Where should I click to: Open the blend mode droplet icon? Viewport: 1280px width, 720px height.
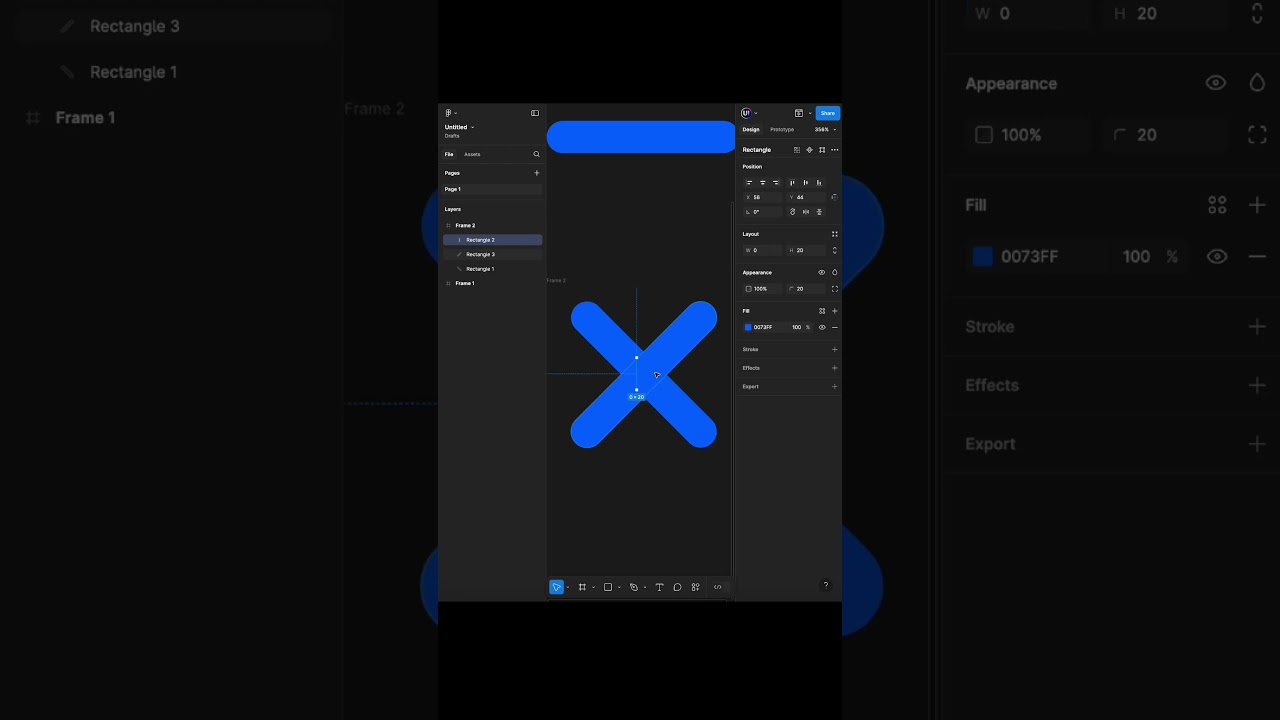coord(834,272)
